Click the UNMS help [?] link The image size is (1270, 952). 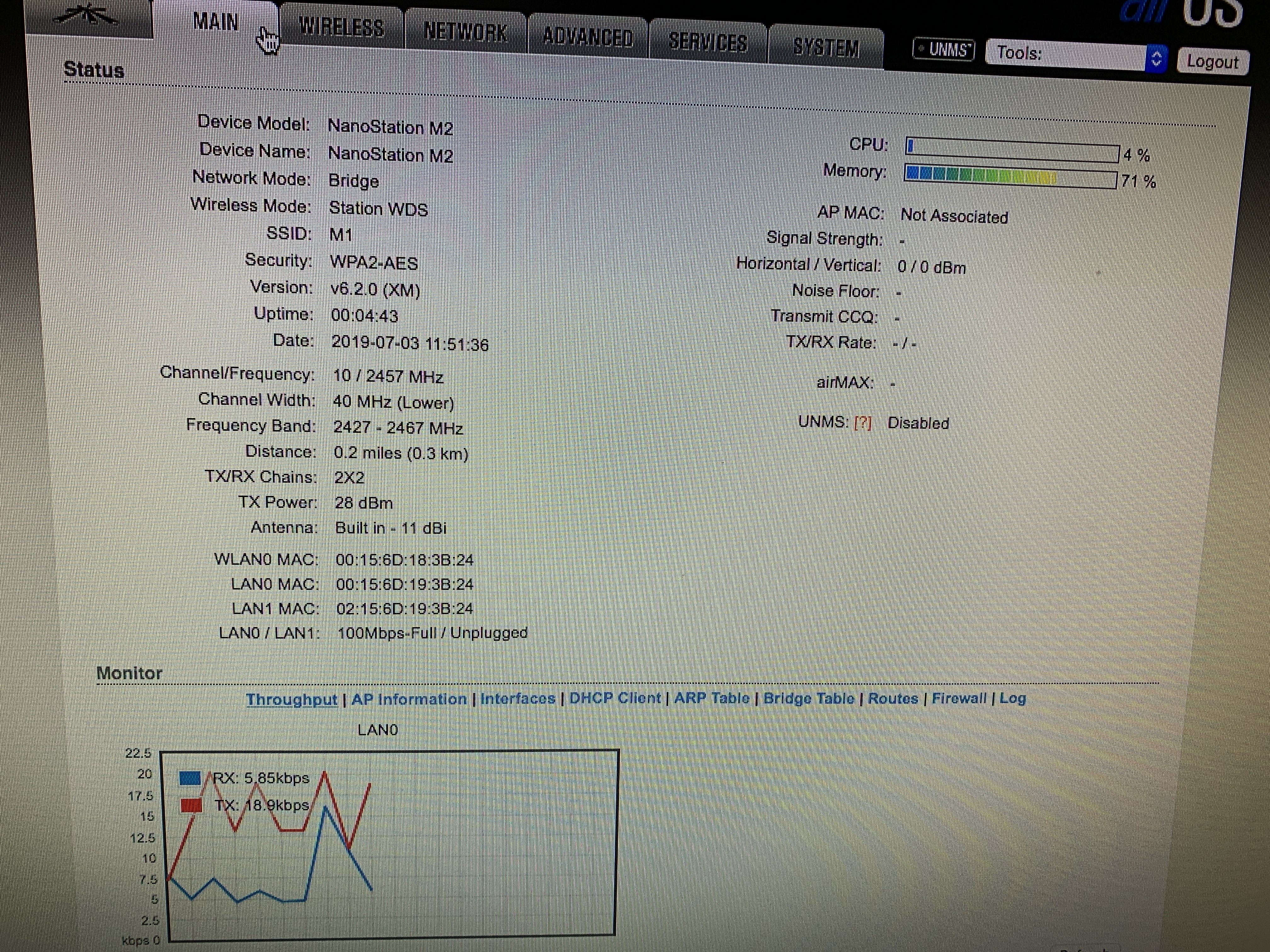click(862, 423)
